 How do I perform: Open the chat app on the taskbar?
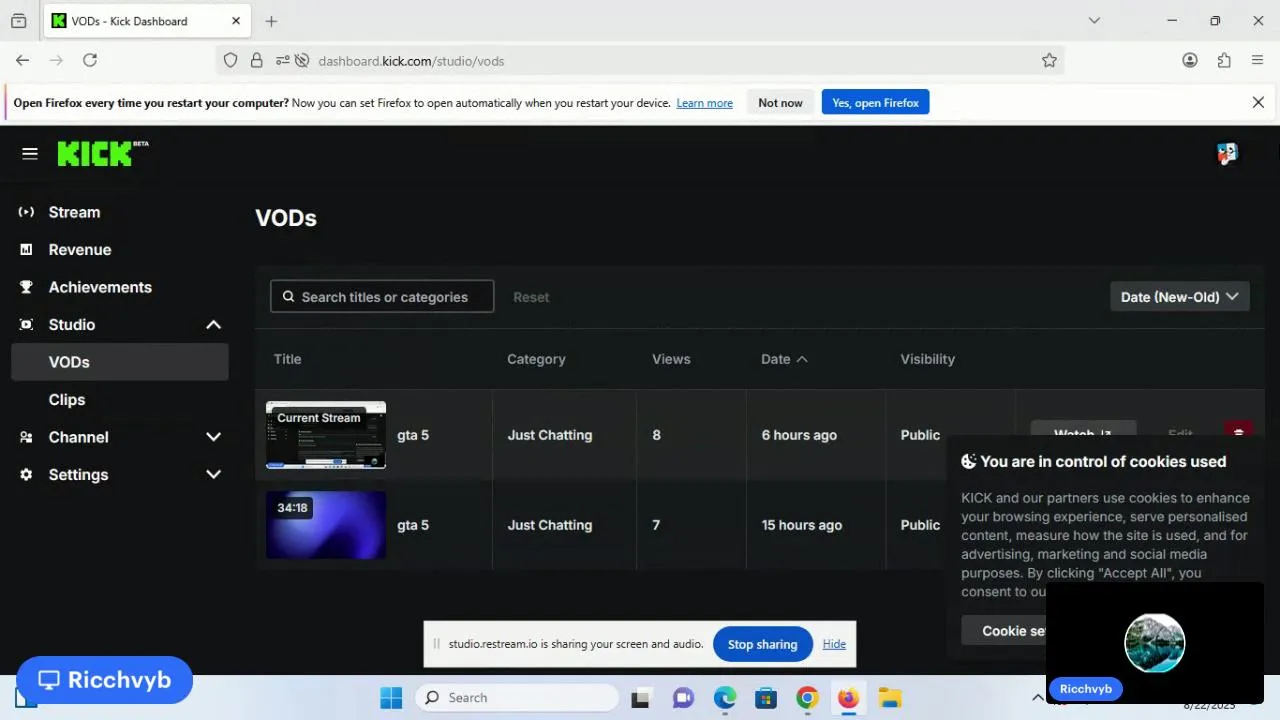(683, 698)
